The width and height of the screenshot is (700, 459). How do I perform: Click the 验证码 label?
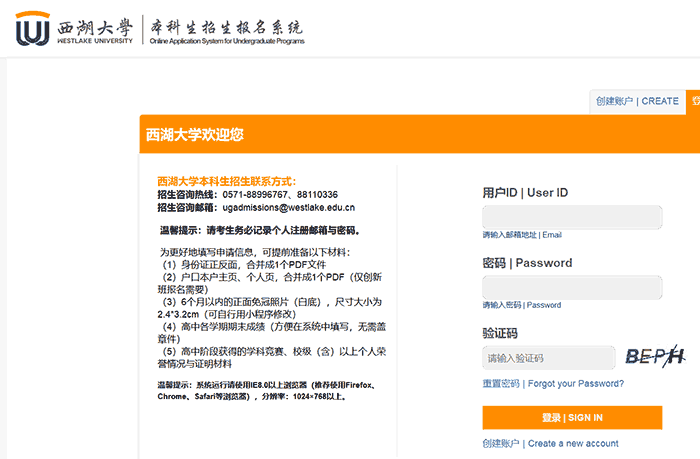pyautogui.click(x=500, y=333)
